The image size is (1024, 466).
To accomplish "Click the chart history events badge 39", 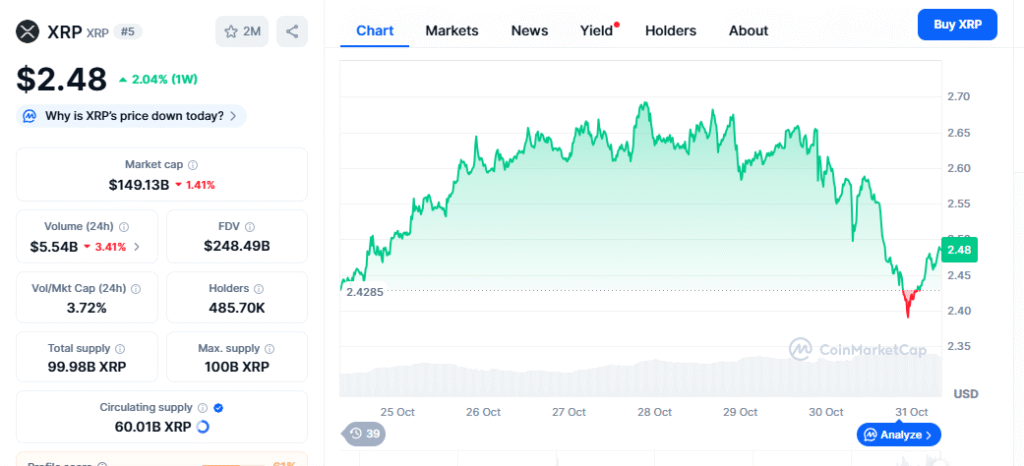I will coord(365,434).
